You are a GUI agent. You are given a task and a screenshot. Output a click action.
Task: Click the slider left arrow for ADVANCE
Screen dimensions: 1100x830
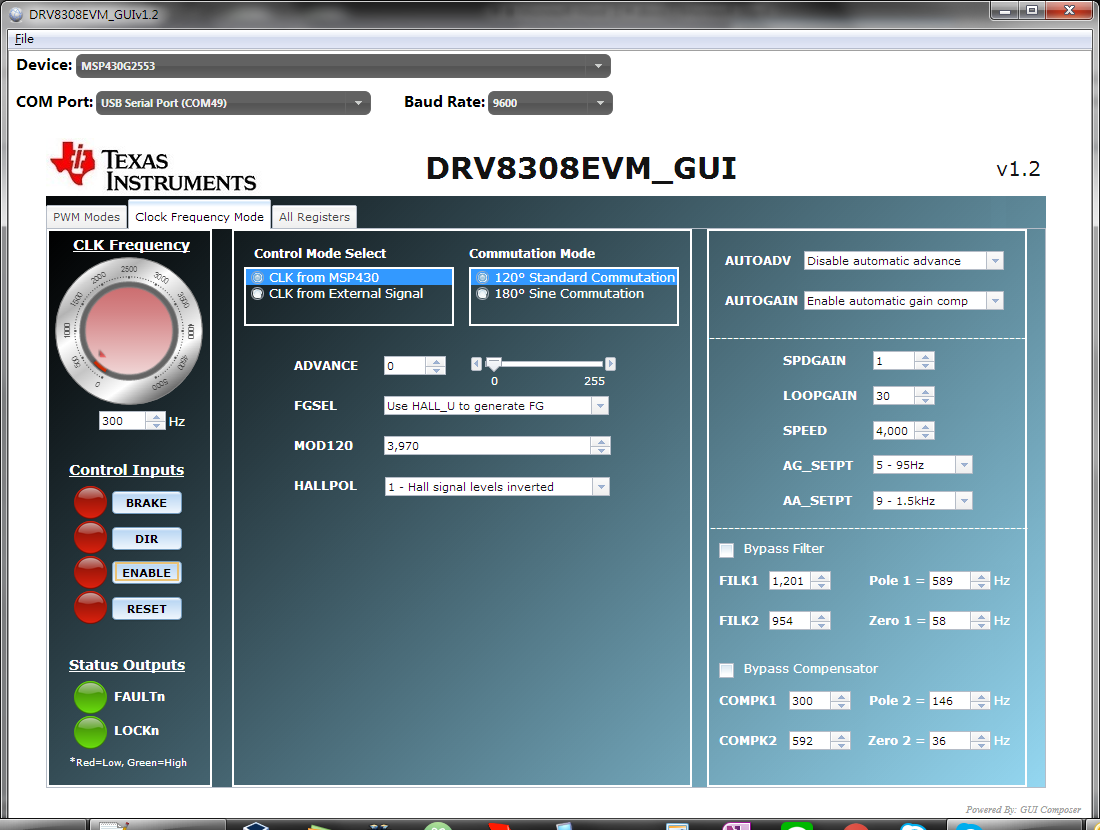(476, 363)
